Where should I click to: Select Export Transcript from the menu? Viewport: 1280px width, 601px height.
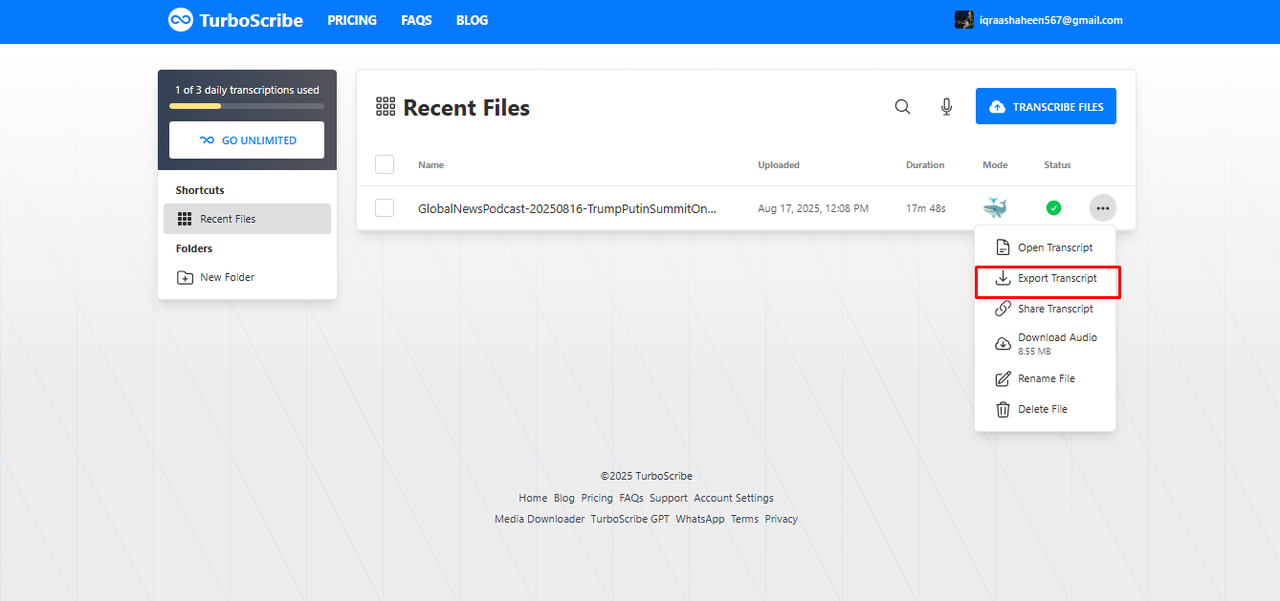pos(1056,278)
